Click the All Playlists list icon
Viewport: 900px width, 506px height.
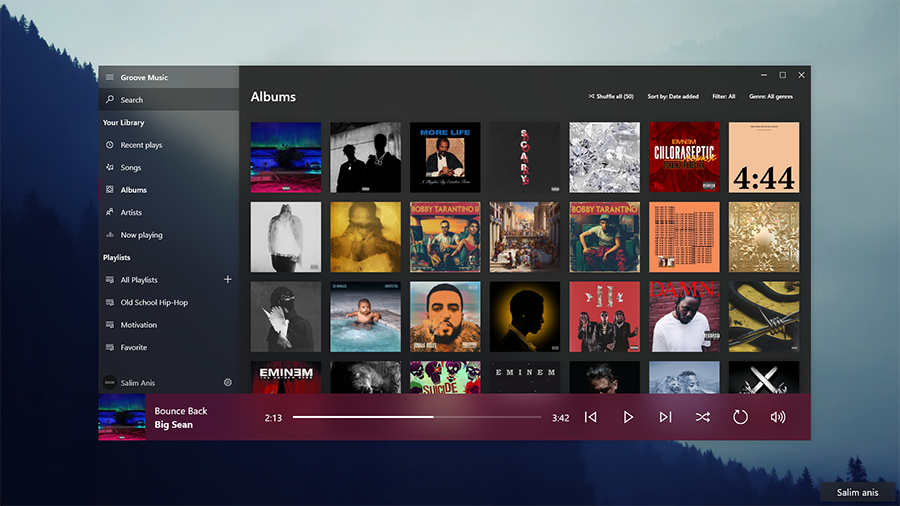(x=110, y=280)
